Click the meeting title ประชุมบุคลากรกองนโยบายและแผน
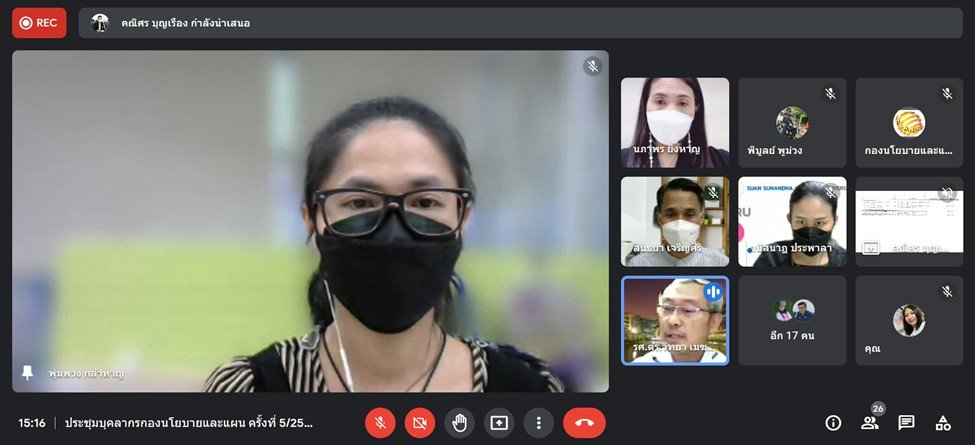This screenshot has width=975, height=445. 200,423
